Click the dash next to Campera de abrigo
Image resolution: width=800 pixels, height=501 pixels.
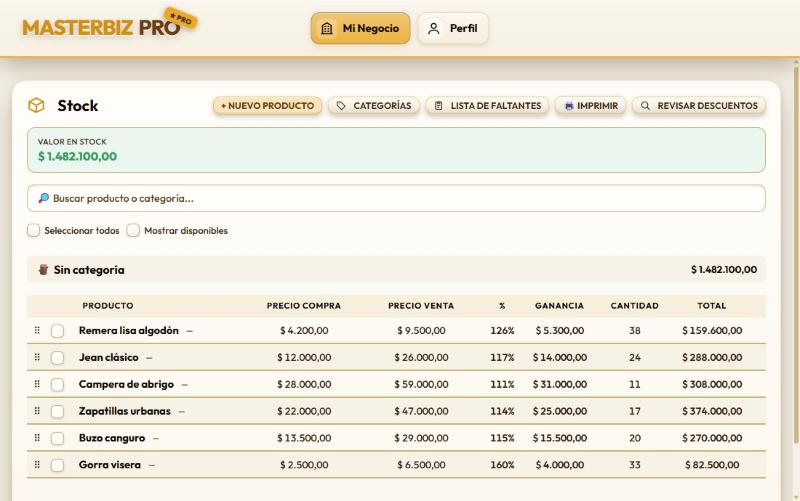[184, 385]
